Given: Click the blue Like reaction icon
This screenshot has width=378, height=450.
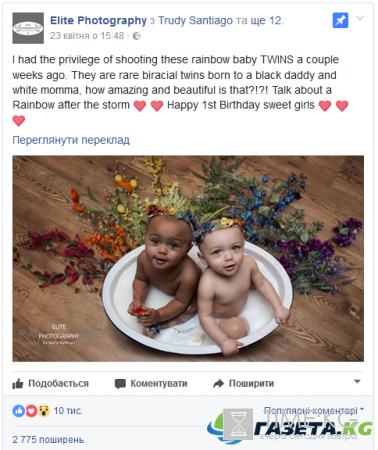Looking at the screenshot, I should tap(18, 411).
